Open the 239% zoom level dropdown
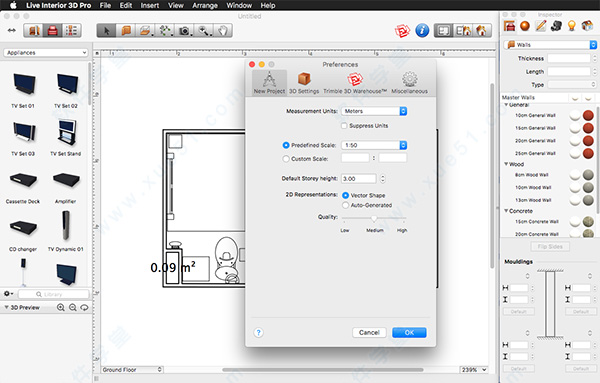This screenshot has width=600, height=383. pos(474,370)
